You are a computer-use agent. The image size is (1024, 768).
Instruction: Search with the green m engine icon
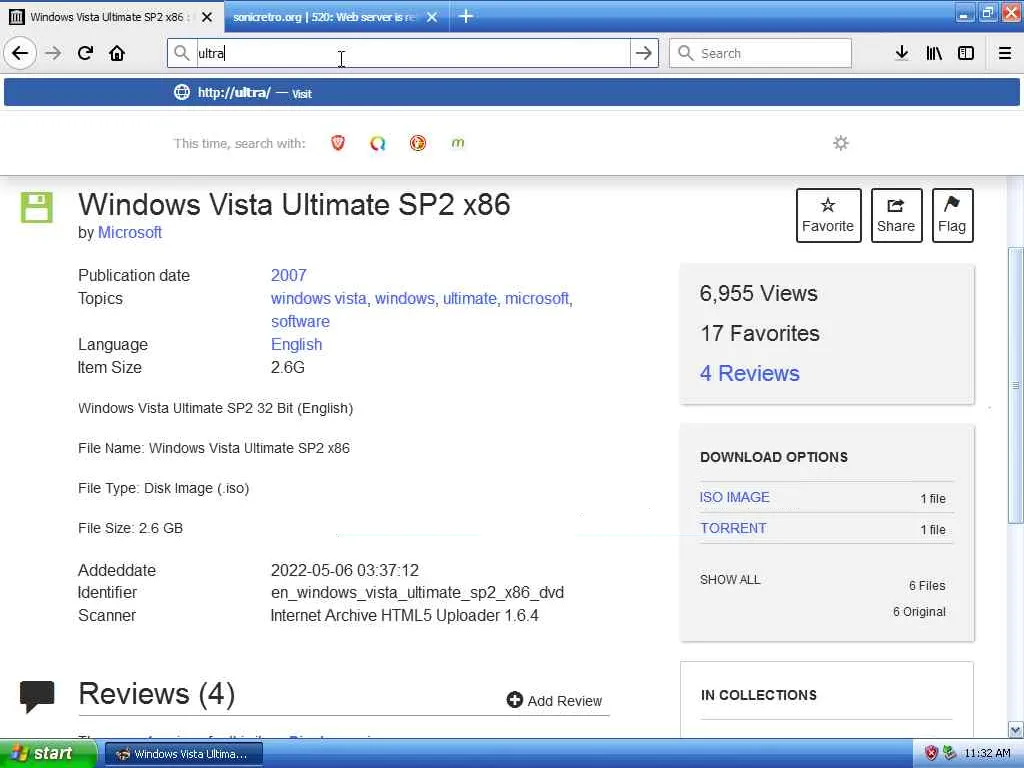pos(458,142)
